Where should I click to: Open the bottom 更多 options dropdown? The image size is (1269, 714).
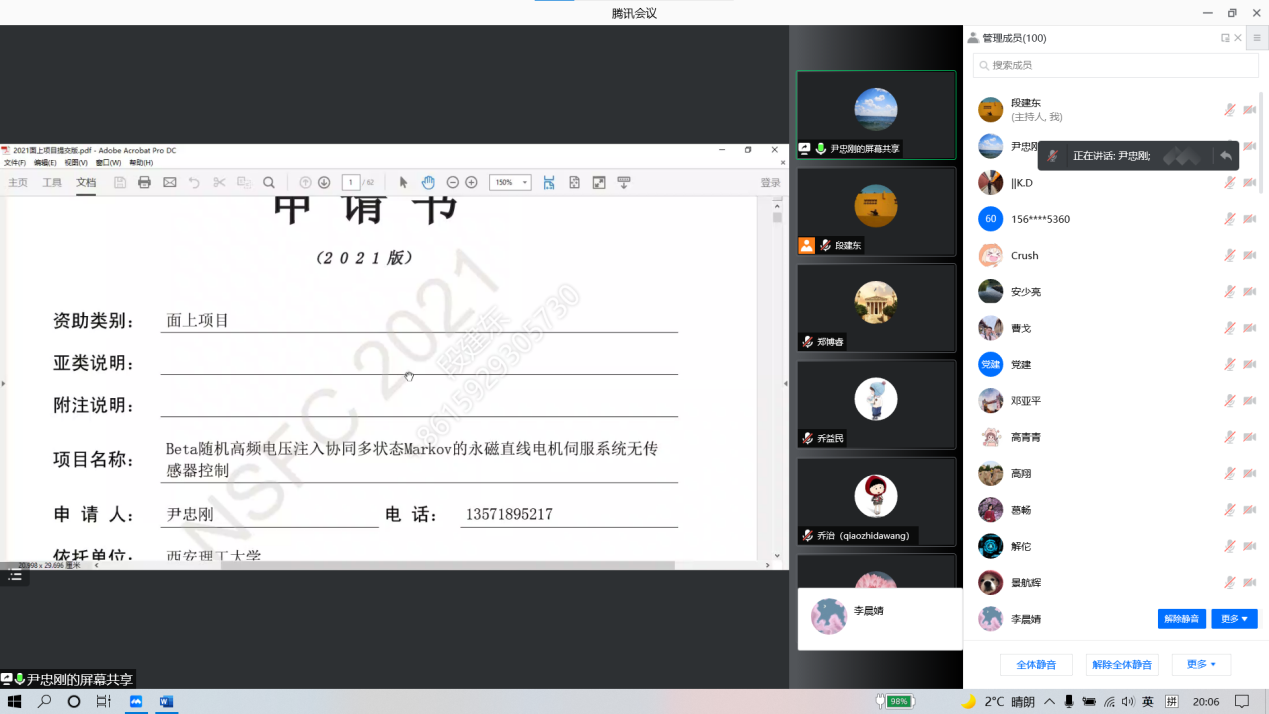point(1201,665)
